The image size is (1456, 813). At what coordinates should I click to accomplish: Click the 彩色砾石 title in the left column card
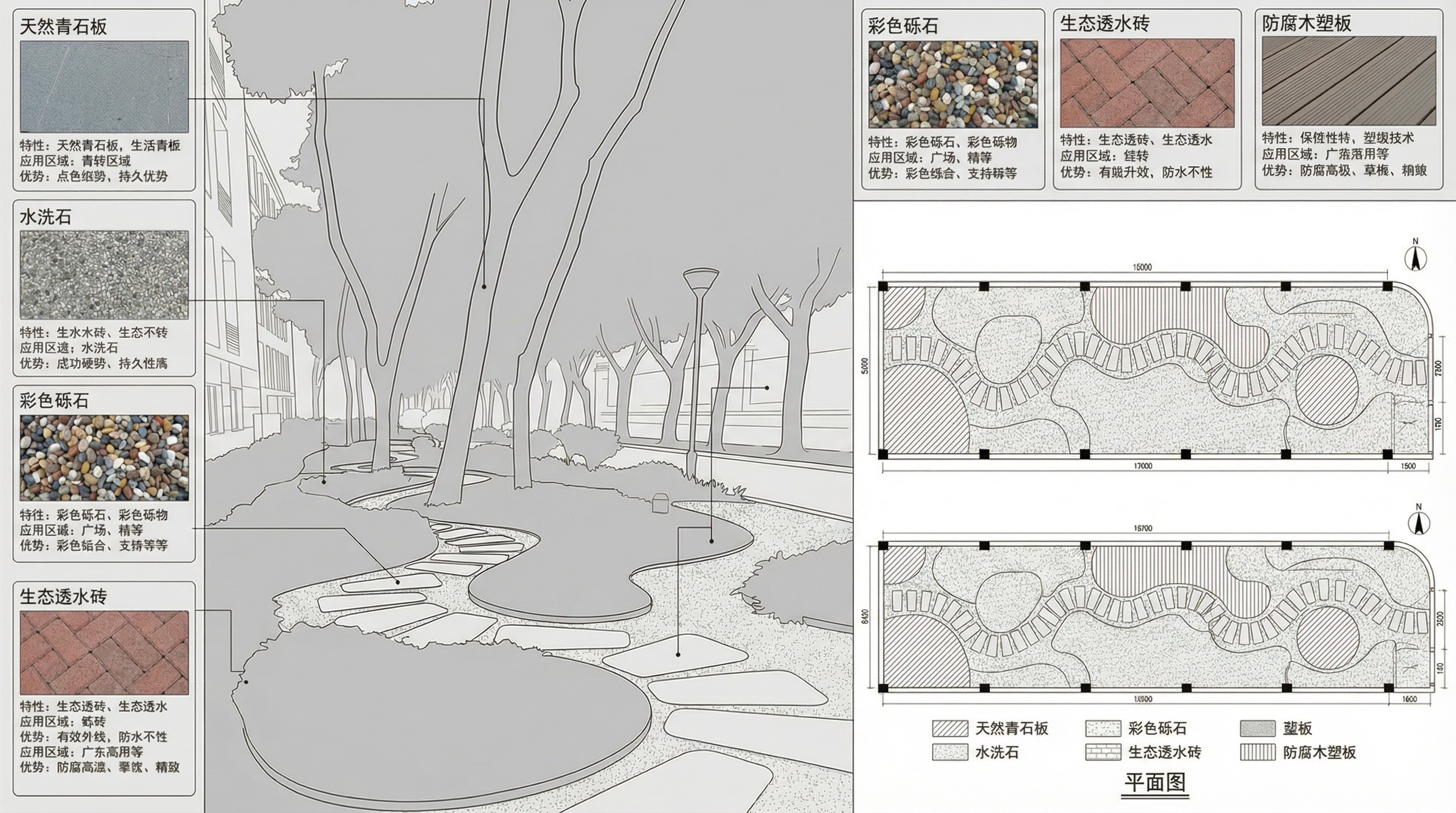click(x=54, y=401)
